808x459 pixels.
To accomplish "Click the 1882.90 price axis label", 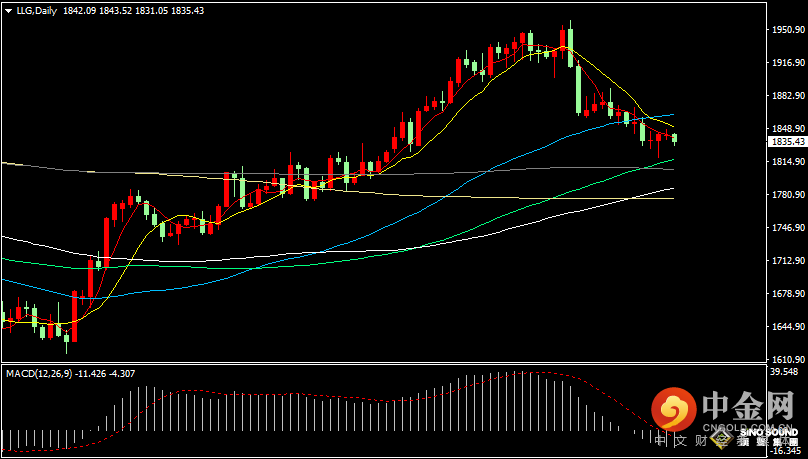I will pos(788,96).
